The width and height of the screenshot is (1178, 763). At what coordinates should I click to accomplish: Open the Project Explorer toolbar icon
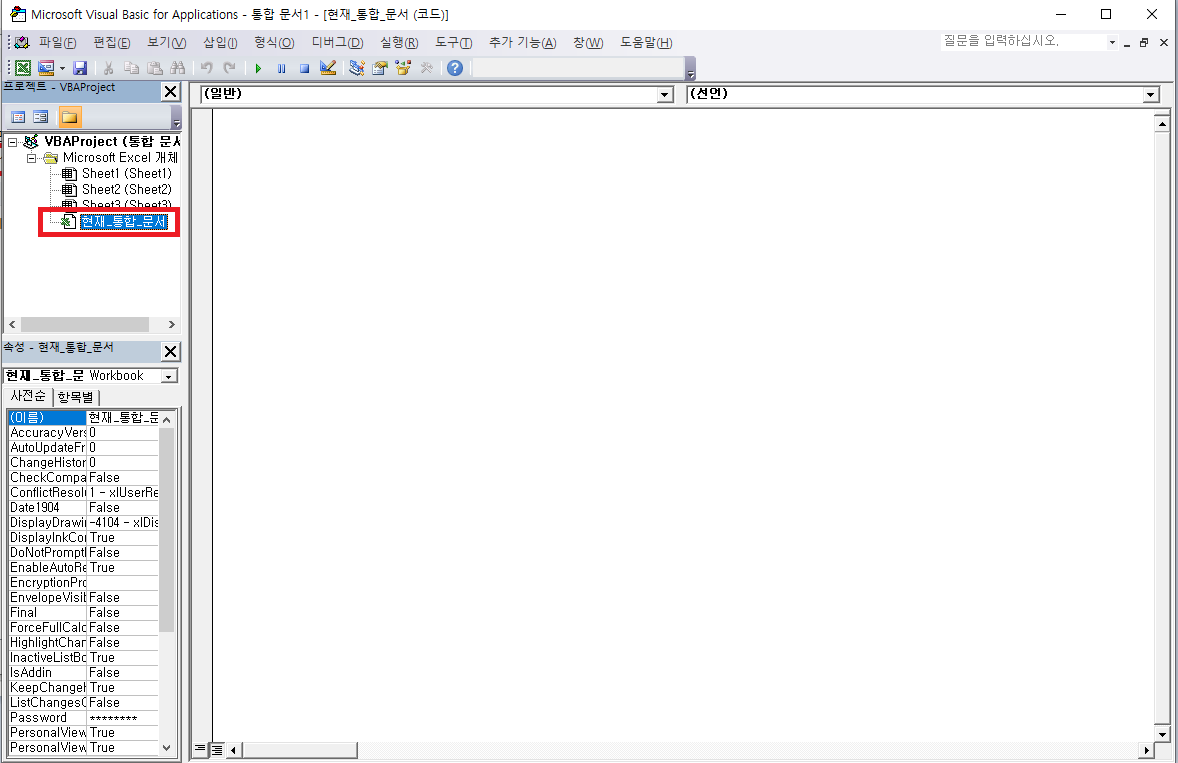[357, 68]
